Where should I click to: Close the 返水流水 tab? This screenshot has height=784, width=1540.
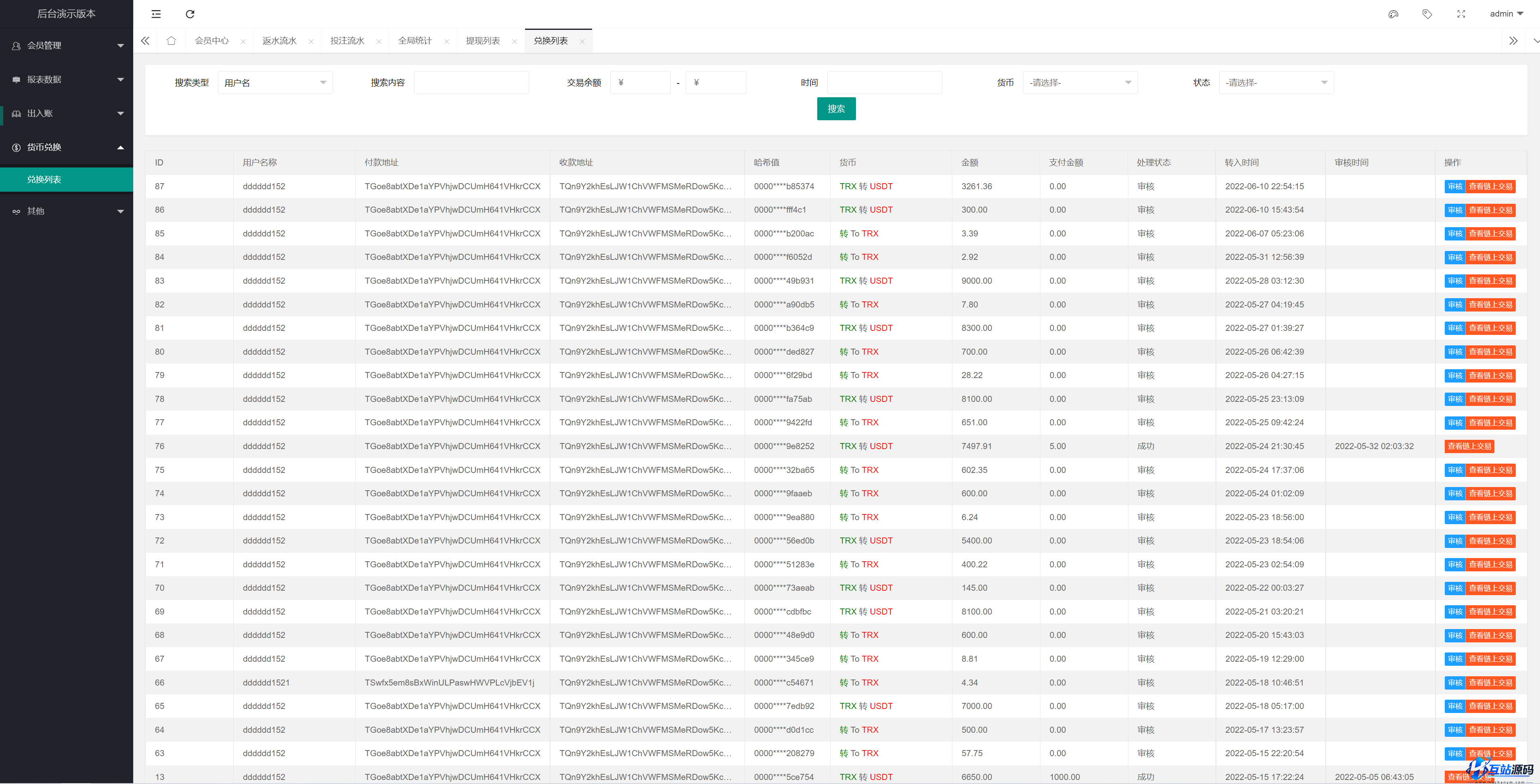tap(311, 41)
